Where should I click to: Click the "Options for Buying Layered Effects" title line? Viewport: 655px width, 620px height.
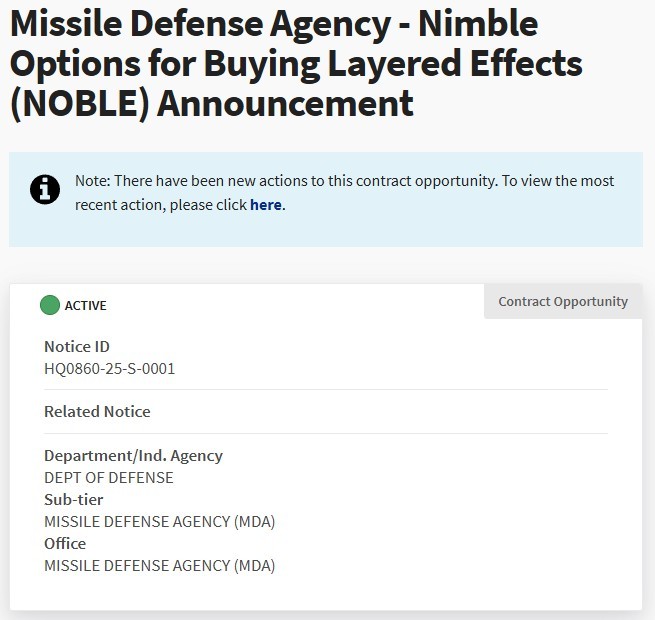[x=295, y=63]
